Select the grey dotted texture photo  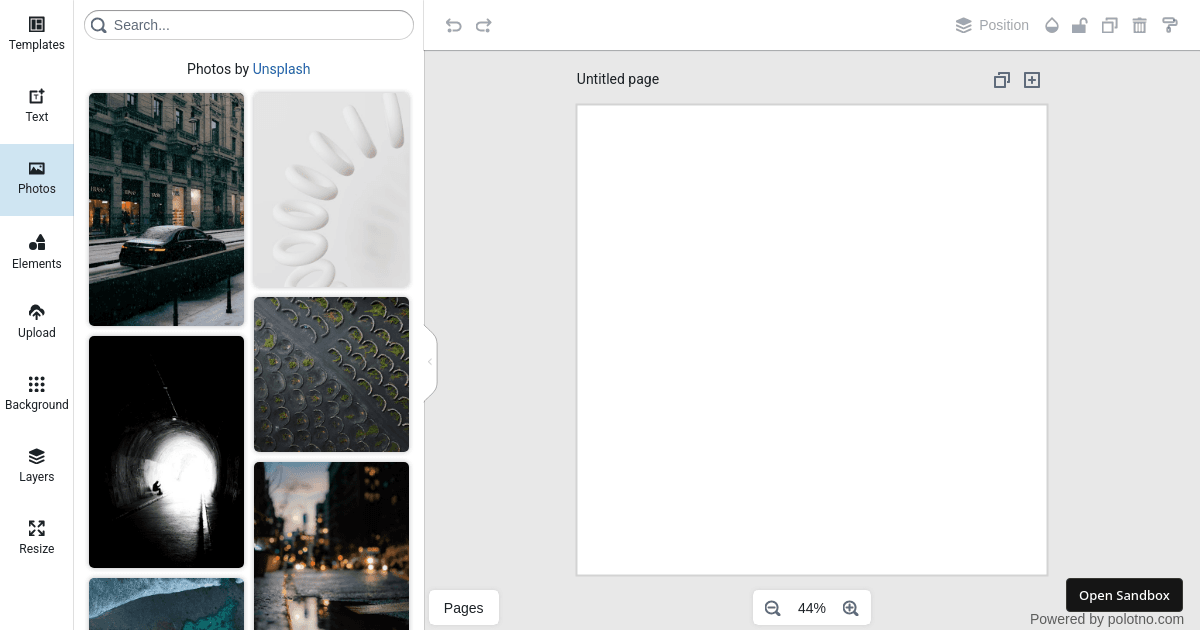tap(331, 374)
